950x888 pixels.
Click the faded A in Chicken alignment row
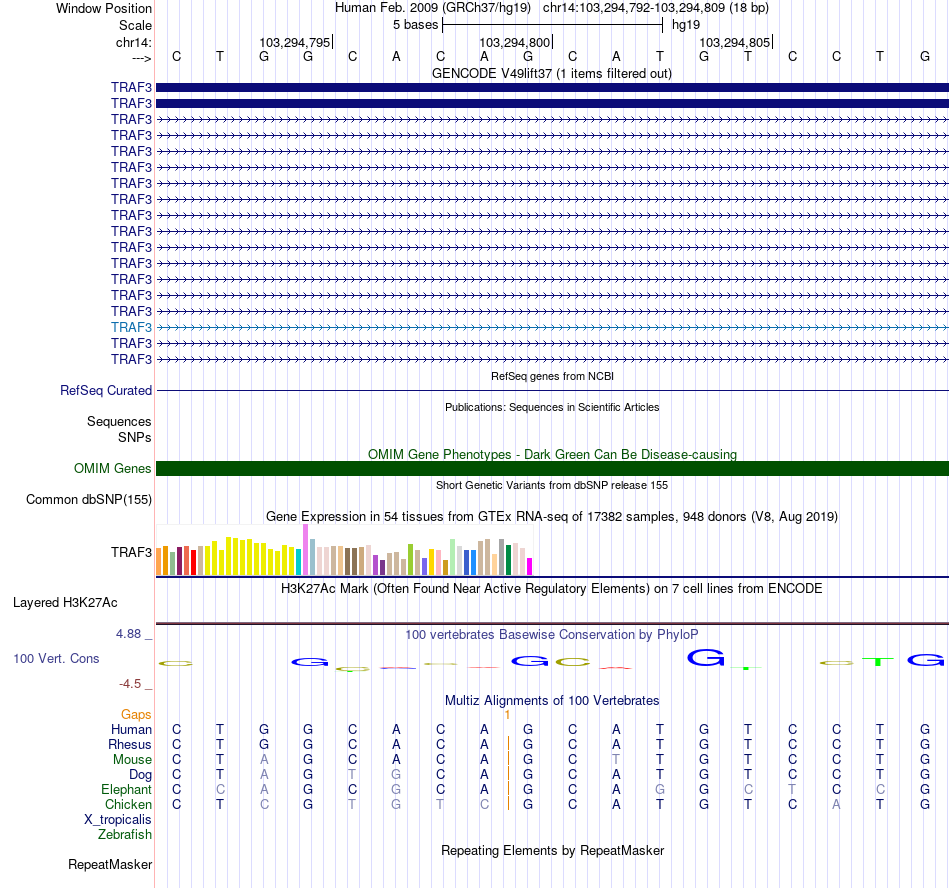pyautogui.click(x=836, y=804)
